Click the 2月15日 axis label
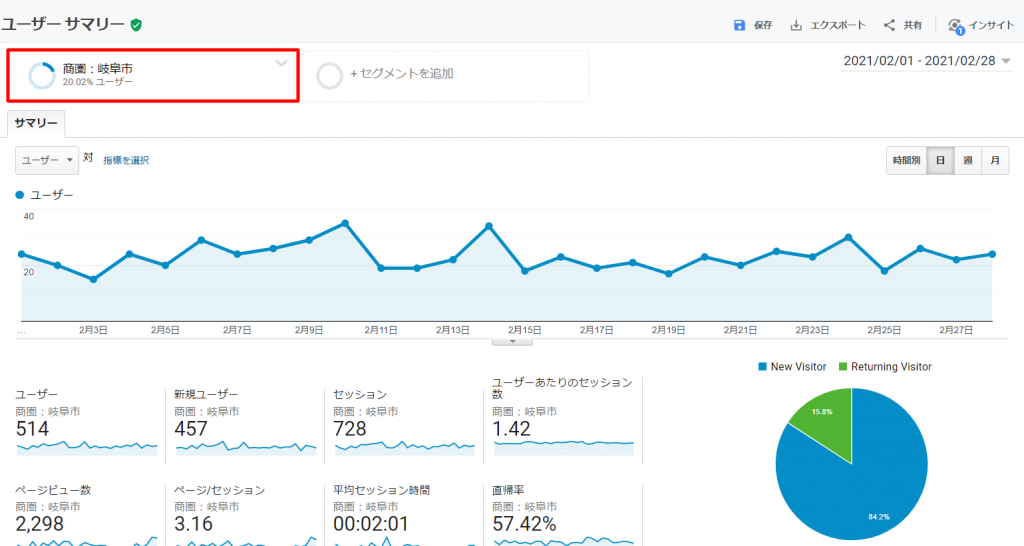 click(x=524, y=330)
